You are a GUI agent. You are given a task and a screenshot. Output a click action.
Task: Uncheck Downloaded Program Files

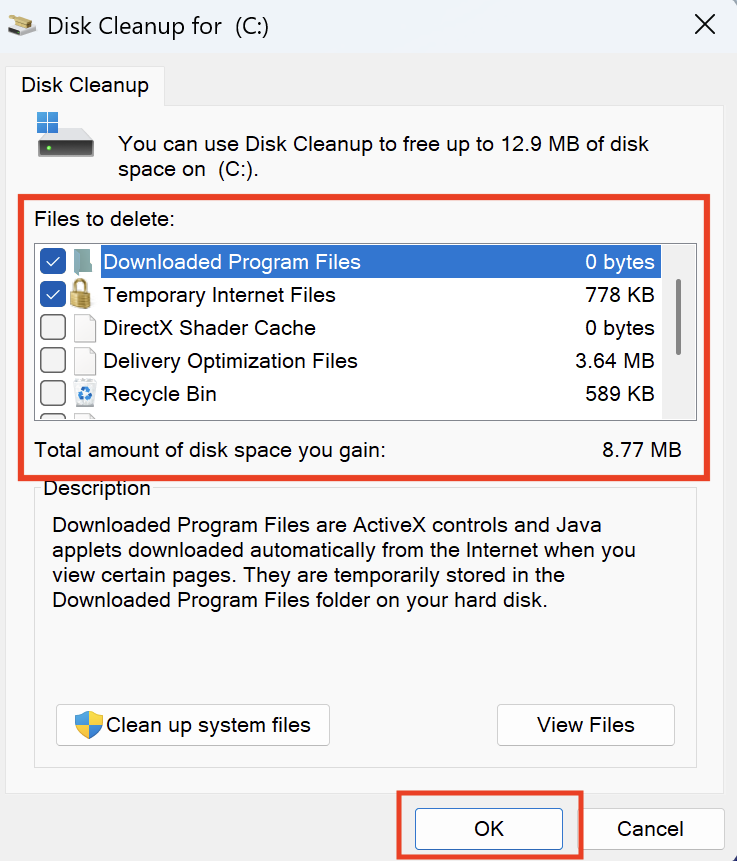pos(53,261)
